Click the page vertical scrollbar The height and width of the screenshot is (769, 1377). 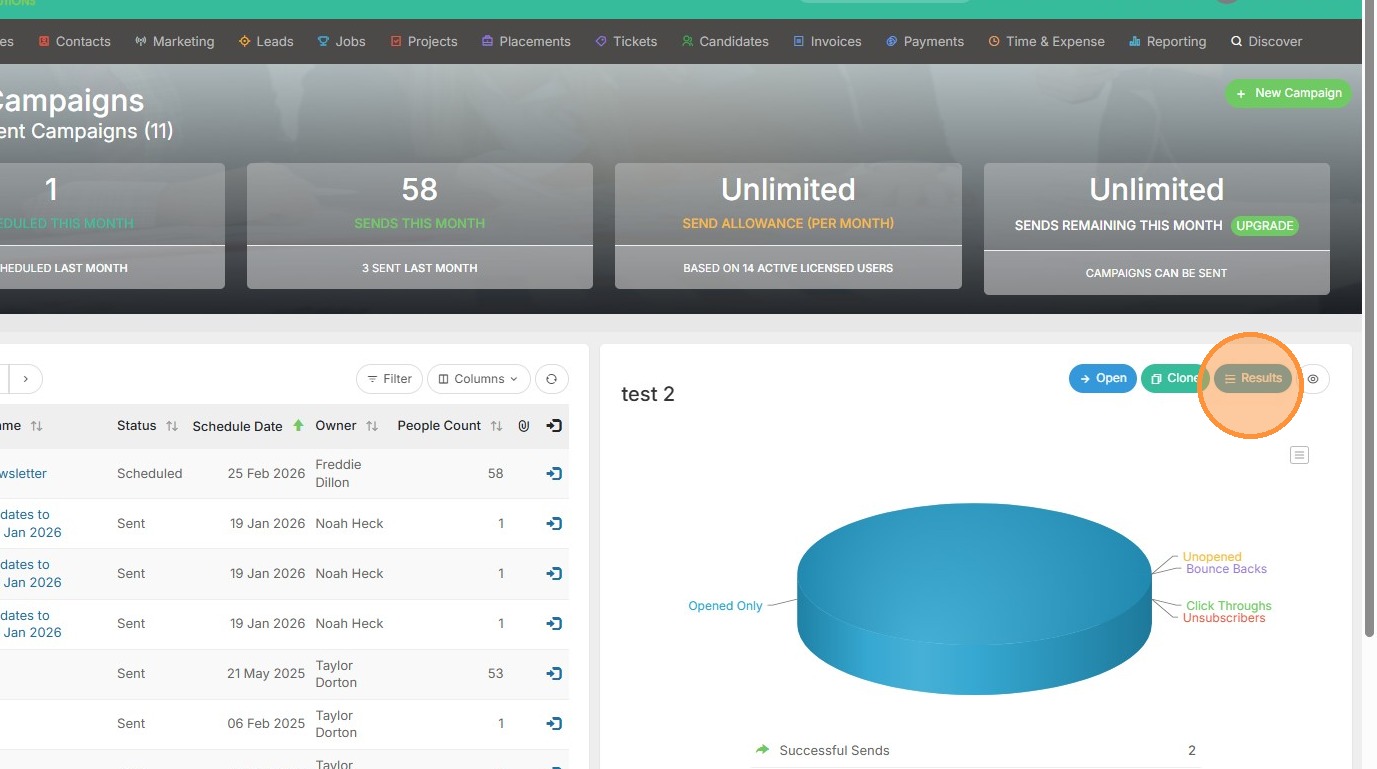click(1370, 320)
